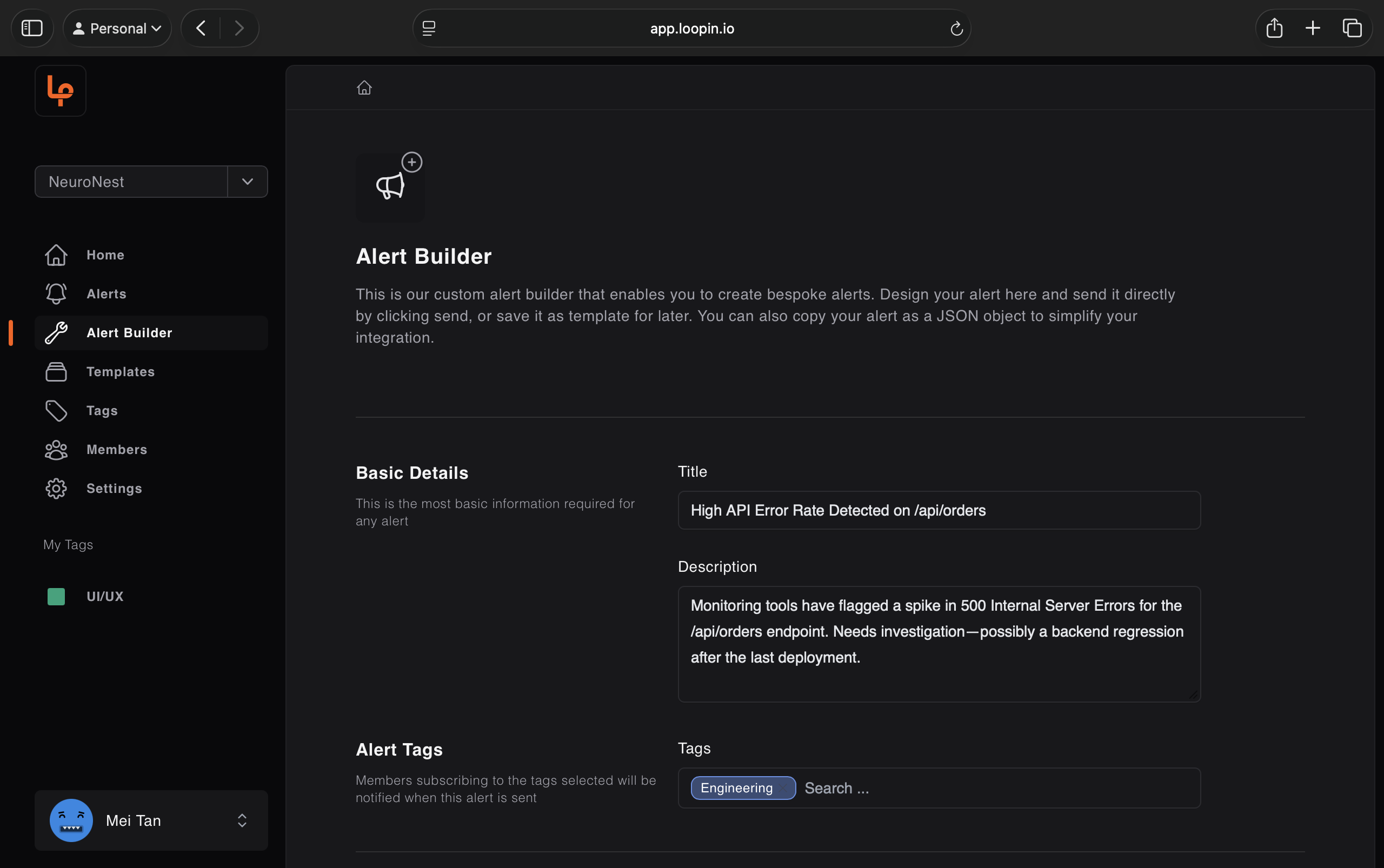The width and height of the screenshot is (1384, 868).
Task: Click the browser share icon
Action: pos(1274,28)
